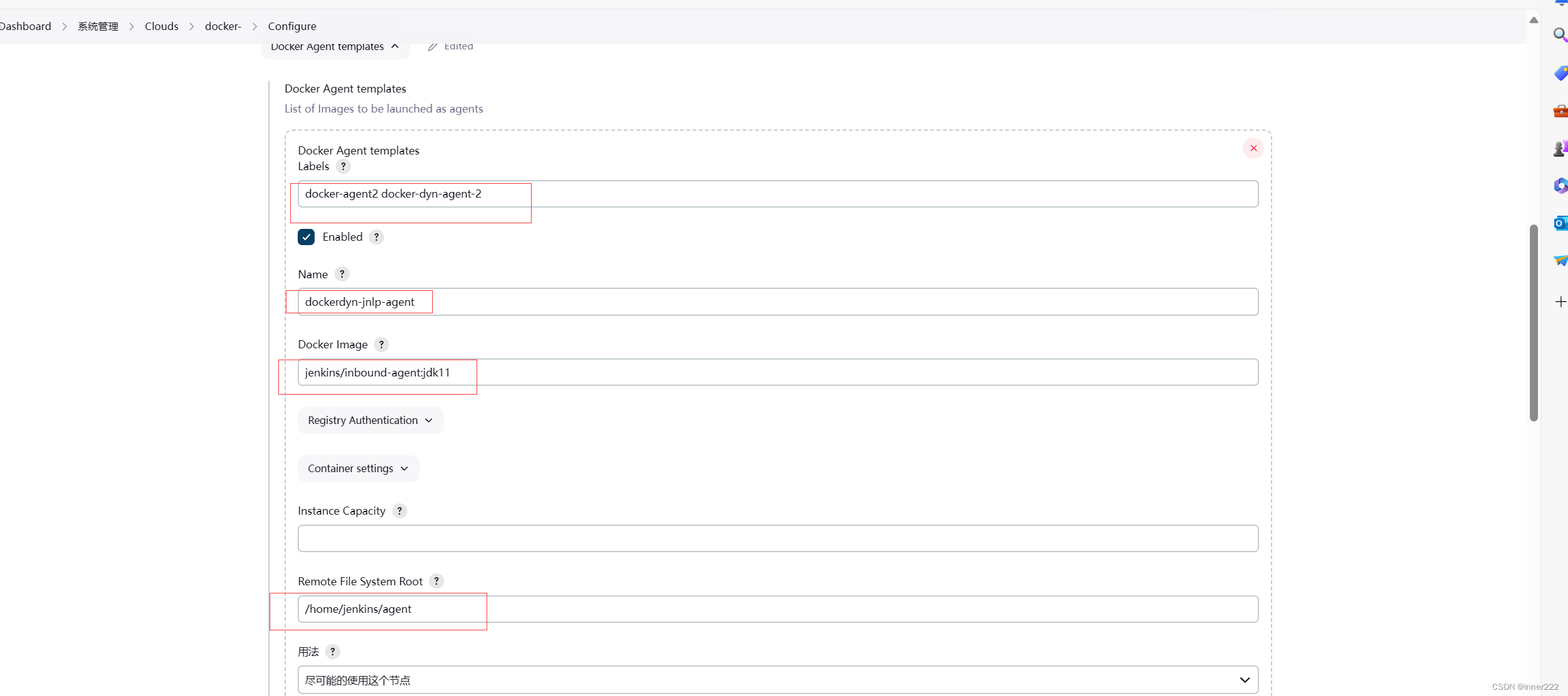Click the Name input field
Screen dimensions: 1568x696
pyautogui.click(x=777, y=302)
